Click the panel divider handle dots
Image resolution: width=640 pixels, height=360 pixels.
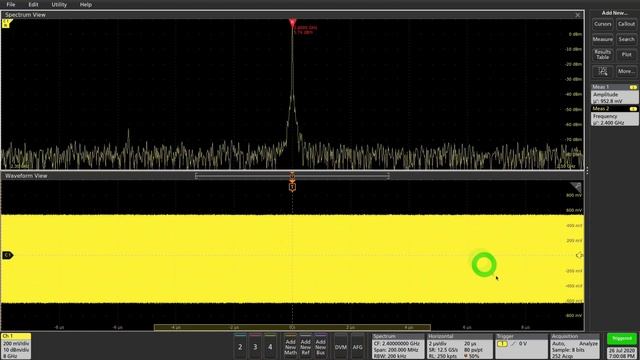[x=587, y=170]
